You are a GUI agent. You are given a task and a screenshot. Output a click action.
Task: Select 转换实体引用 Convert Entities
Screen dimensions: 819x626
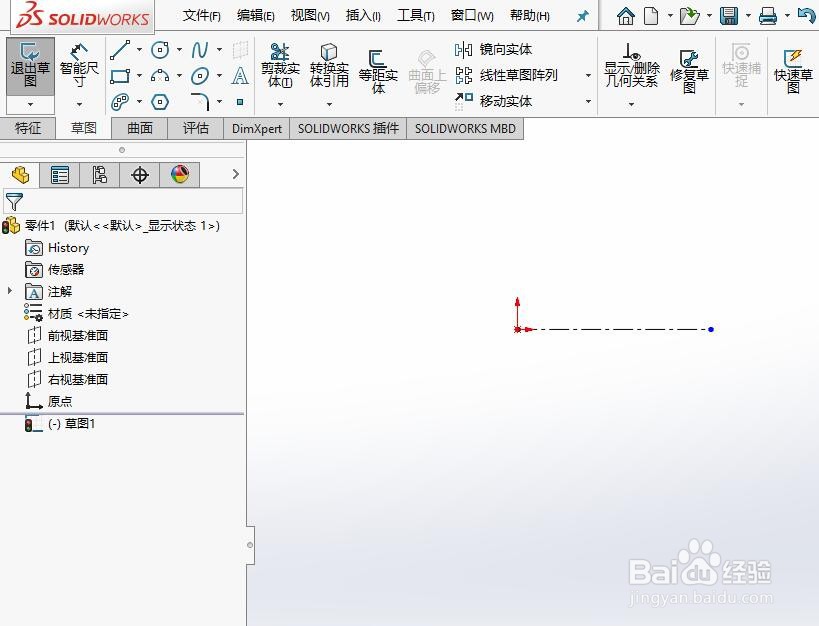pos(329,63)
